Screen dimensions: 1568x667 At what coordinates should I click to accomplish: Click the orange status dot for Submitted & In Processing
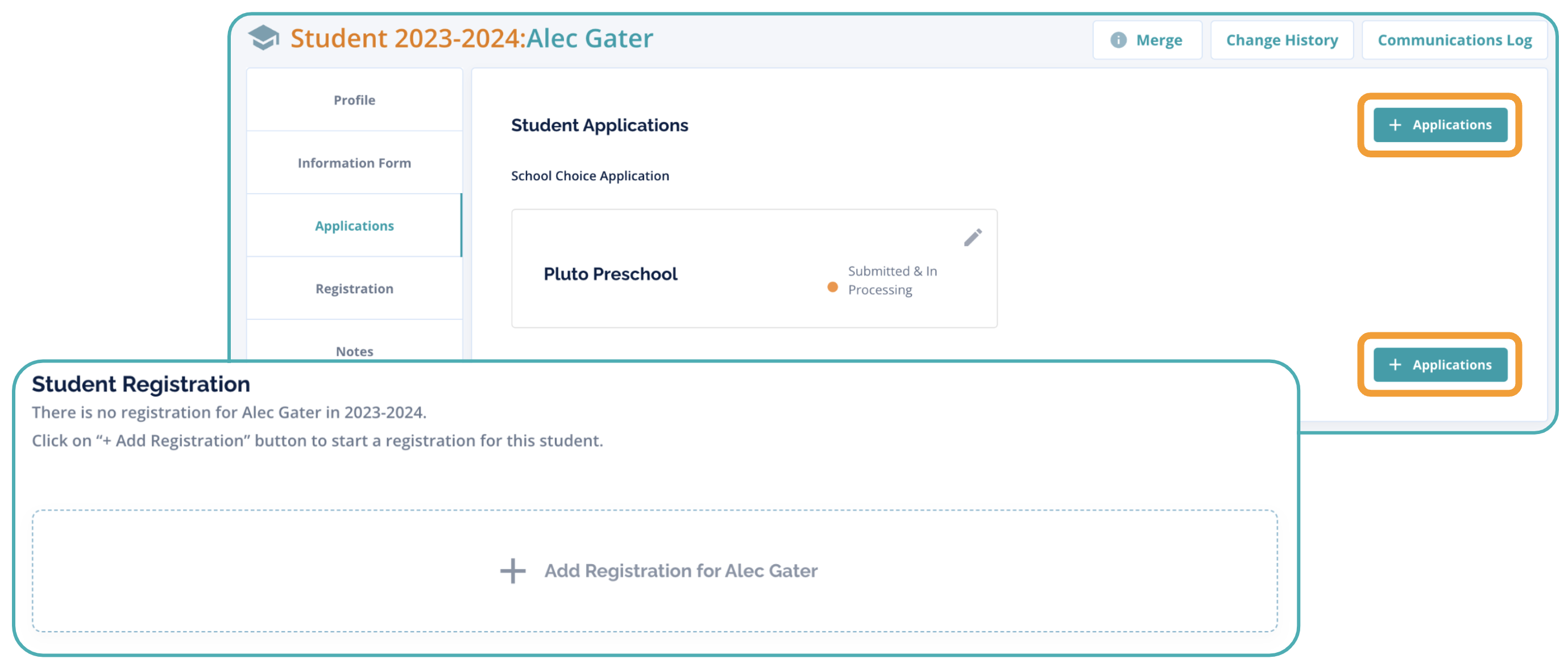pyautogui.click(x=832, y=287)
